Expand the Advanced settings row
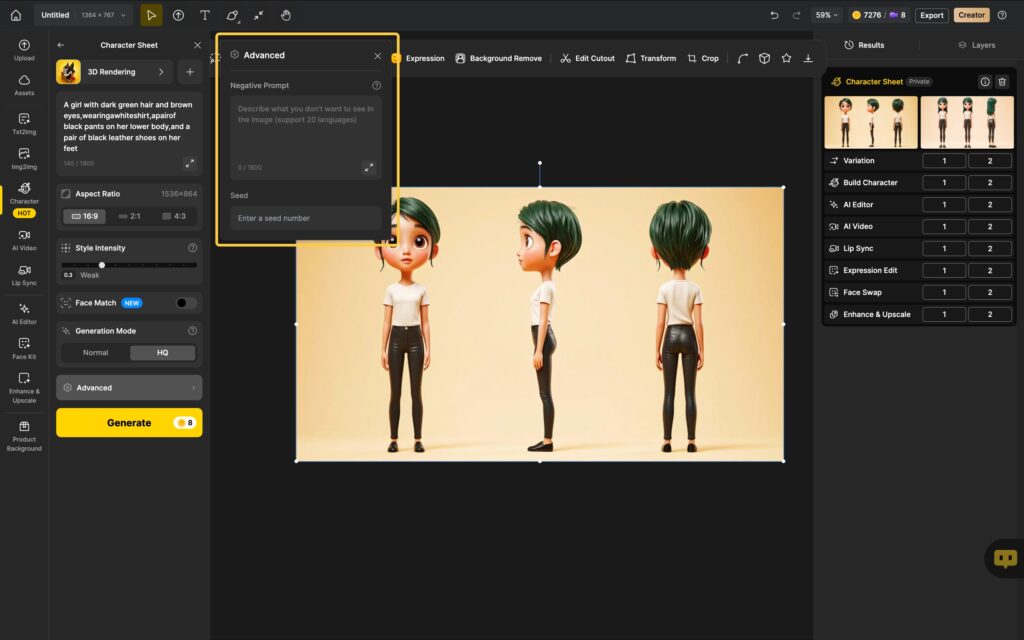This screenshot has width=1024, height=640. tap(129, 388)
